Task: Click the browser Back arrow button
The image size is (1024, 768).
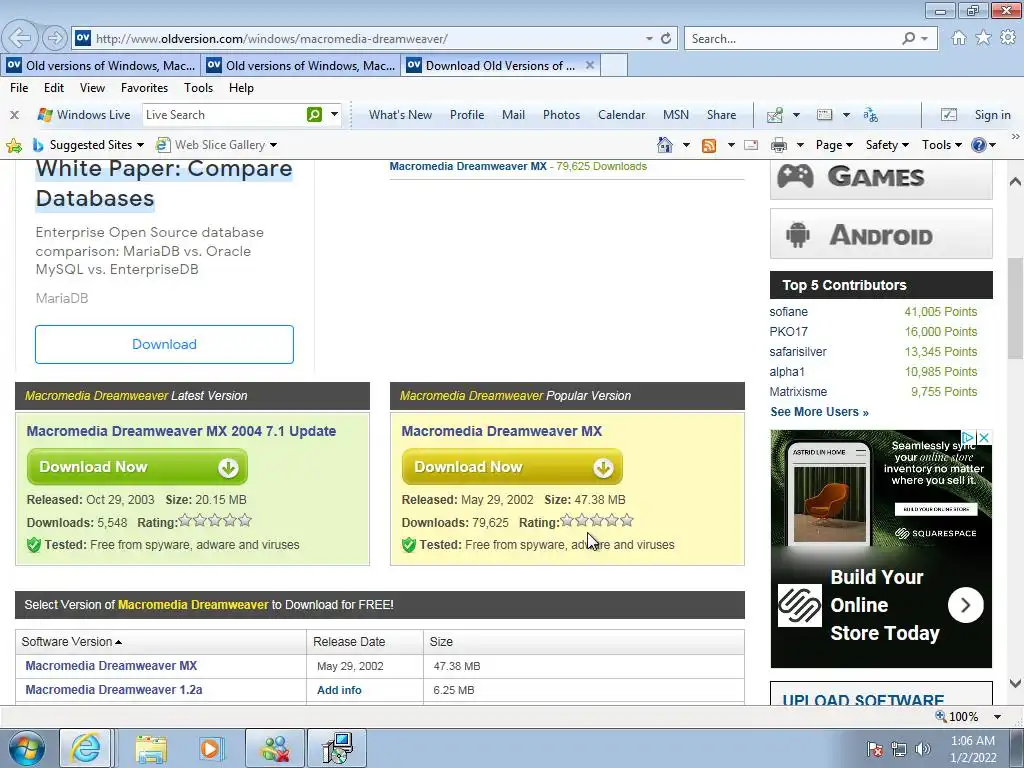Action: 20,38
